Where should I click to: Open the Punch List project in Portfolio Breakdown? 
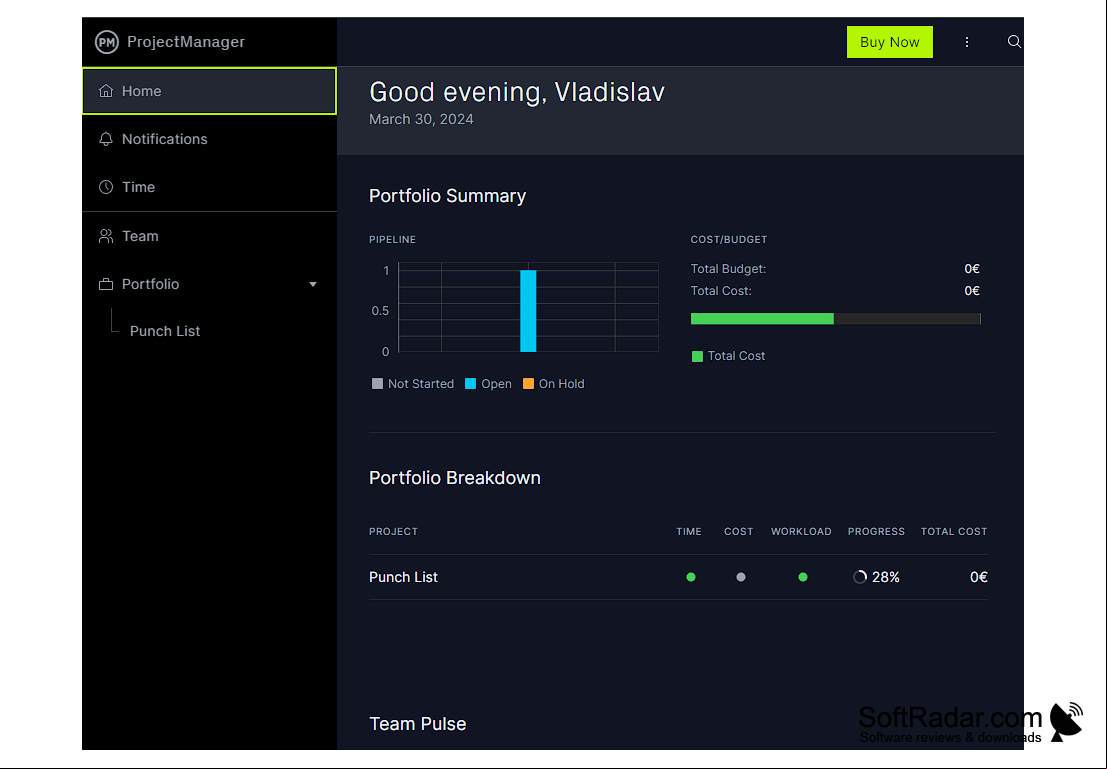[403, 577]
